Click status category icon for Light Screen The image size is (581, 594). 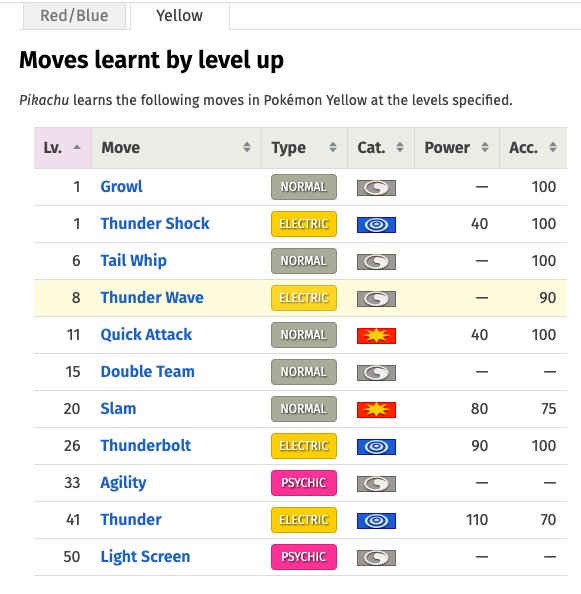(x=376, y=558)
